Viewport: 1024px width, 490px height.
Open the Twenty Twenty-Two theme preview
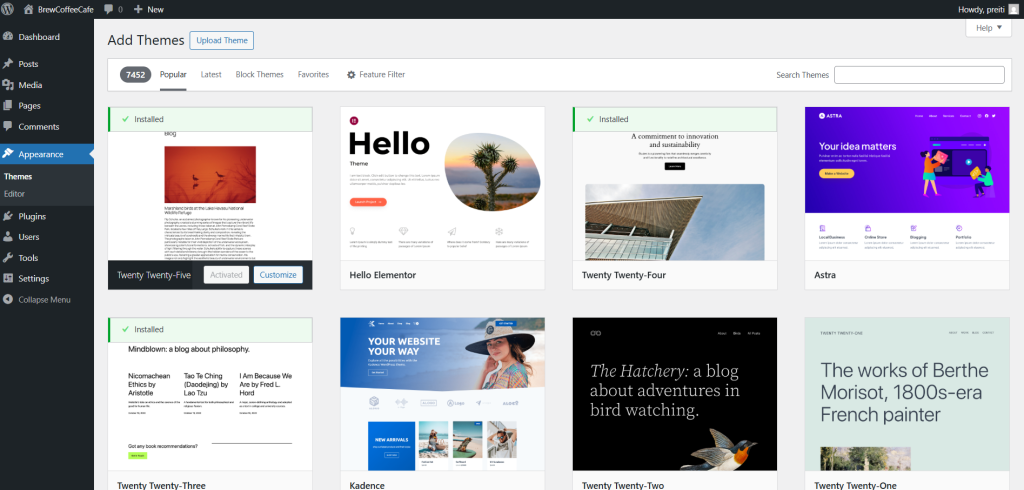(675, 394)
